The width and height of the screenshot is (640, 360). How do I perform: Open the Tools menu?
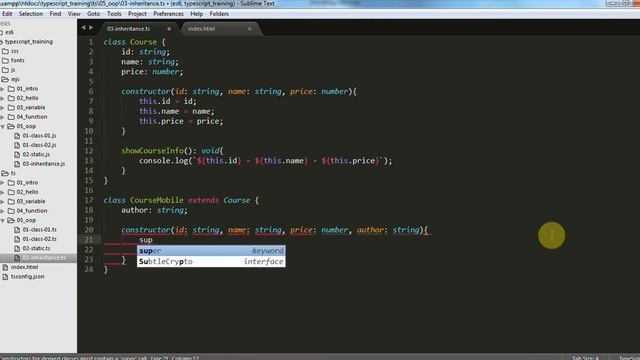coord(114,14)
